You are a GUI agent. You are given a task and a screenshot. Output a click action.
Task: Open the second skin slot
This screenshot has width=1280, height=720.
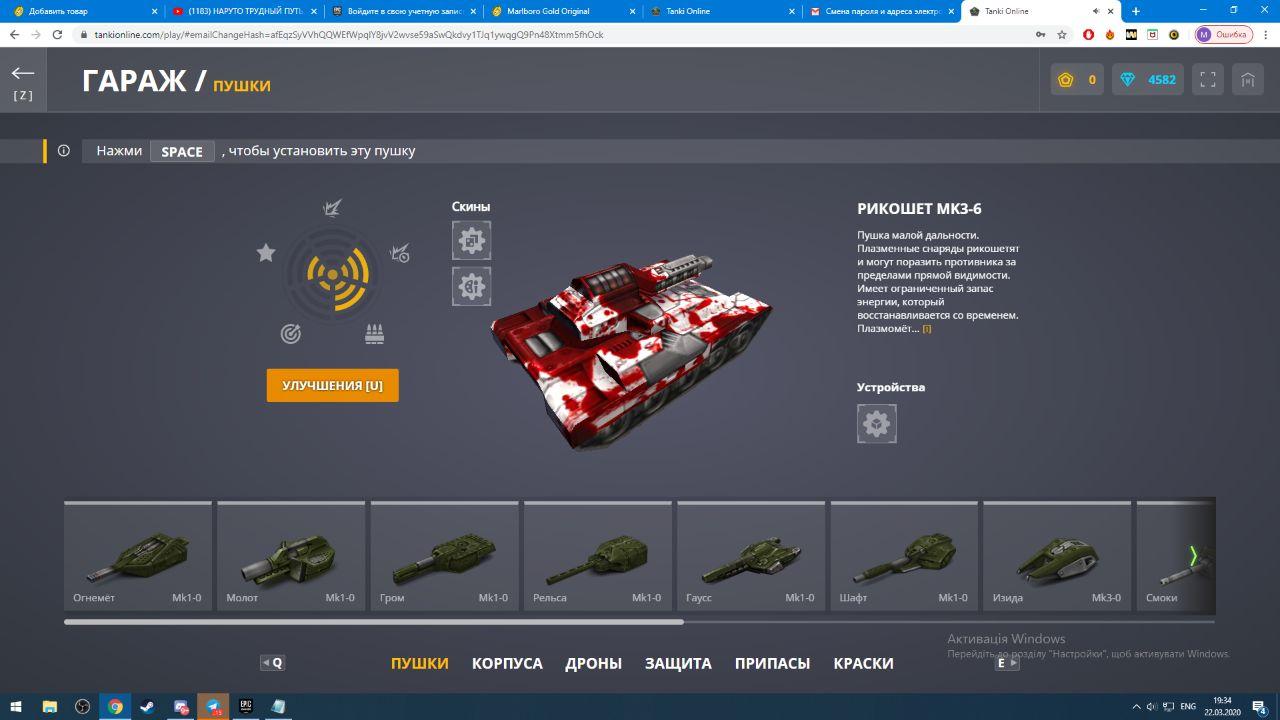point(471,286)
